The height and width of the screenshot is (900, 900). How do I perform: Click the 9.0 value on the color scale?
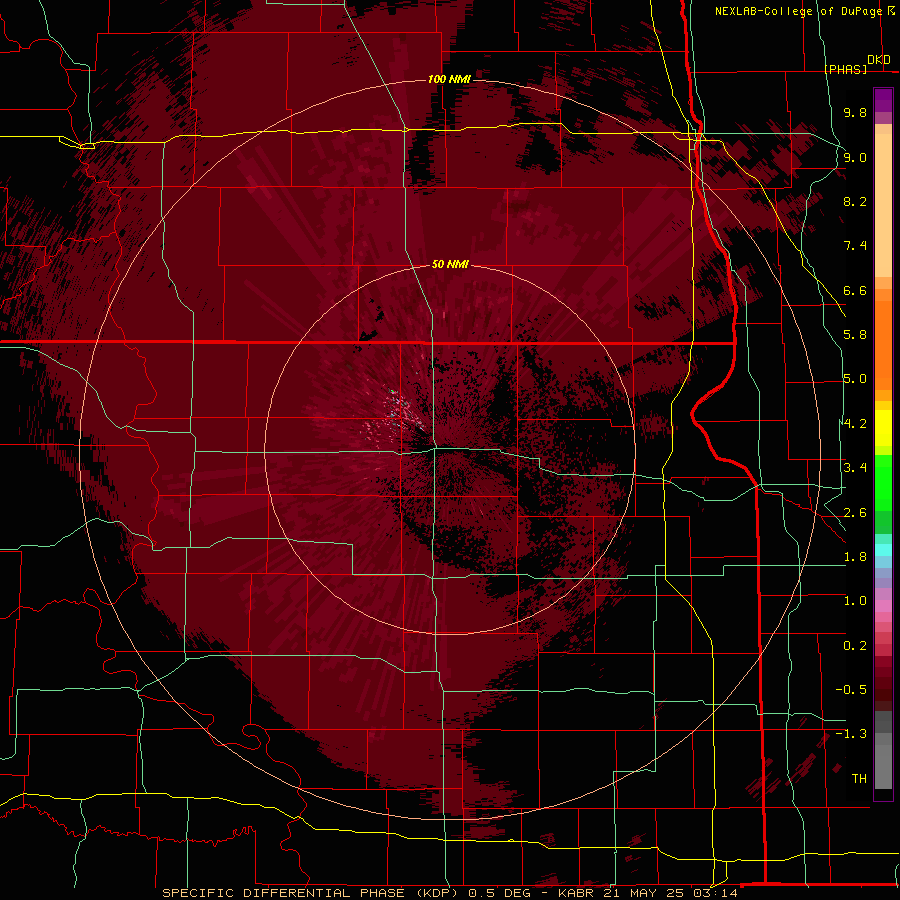[x=855, y=157]
